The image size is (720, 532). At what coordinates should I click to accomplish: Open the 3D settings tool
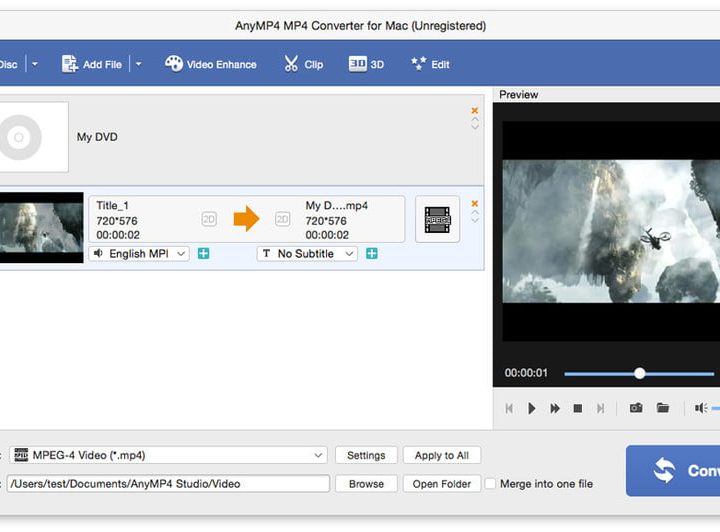tap(366, 64)
